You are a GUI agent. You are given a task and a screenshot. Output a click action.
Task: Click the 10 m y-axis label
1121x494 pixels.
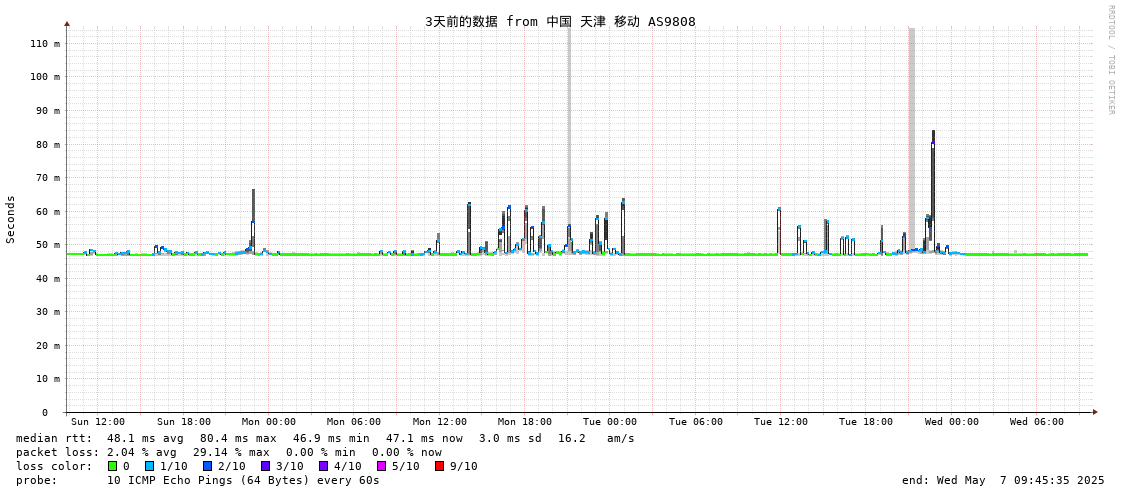[49, 379]
